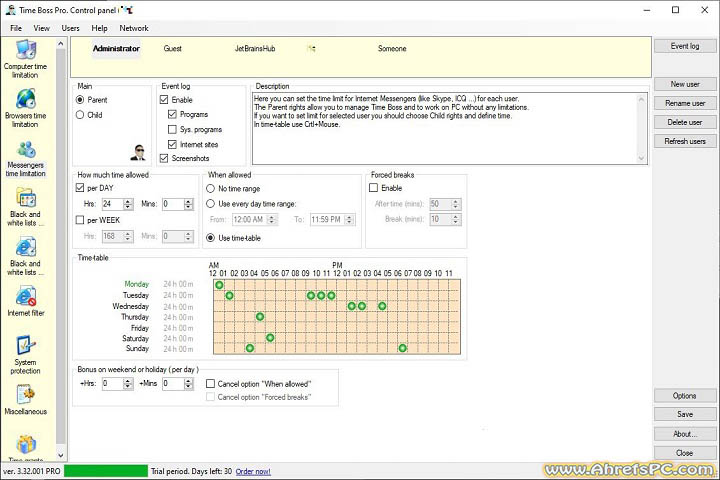
Task: Select the JetBrainsHub user
Action: [255, 49]
